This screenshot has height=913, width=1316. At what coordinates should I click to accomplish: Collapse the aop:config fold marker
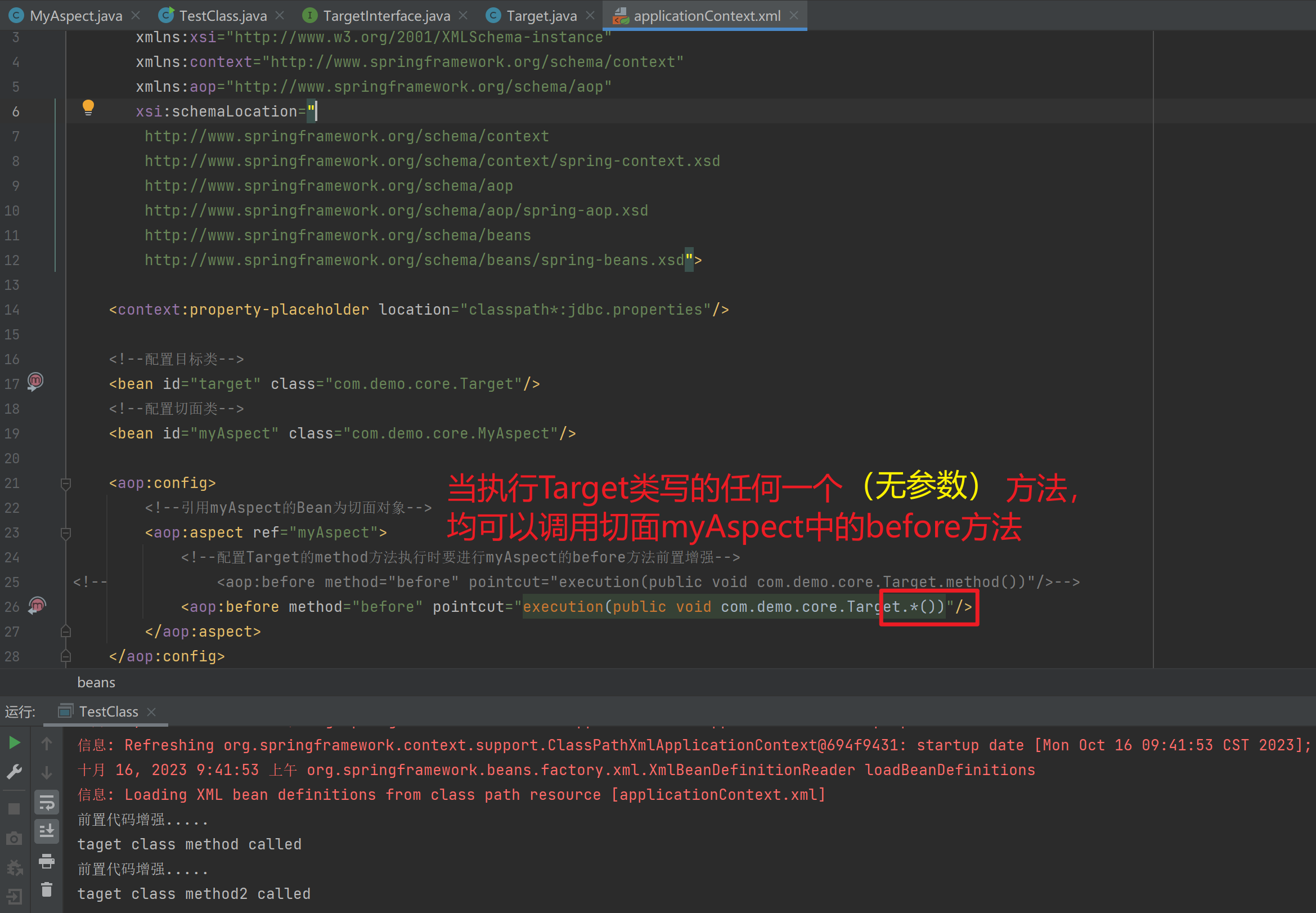tap(66, 484)
